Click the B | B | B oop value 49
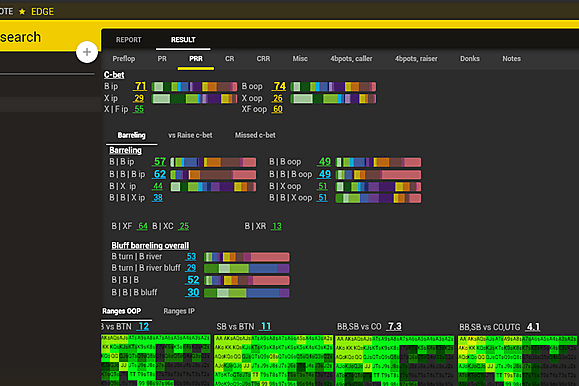The height and width of the screenshot is (386, 579). click(x=325, y=174)
